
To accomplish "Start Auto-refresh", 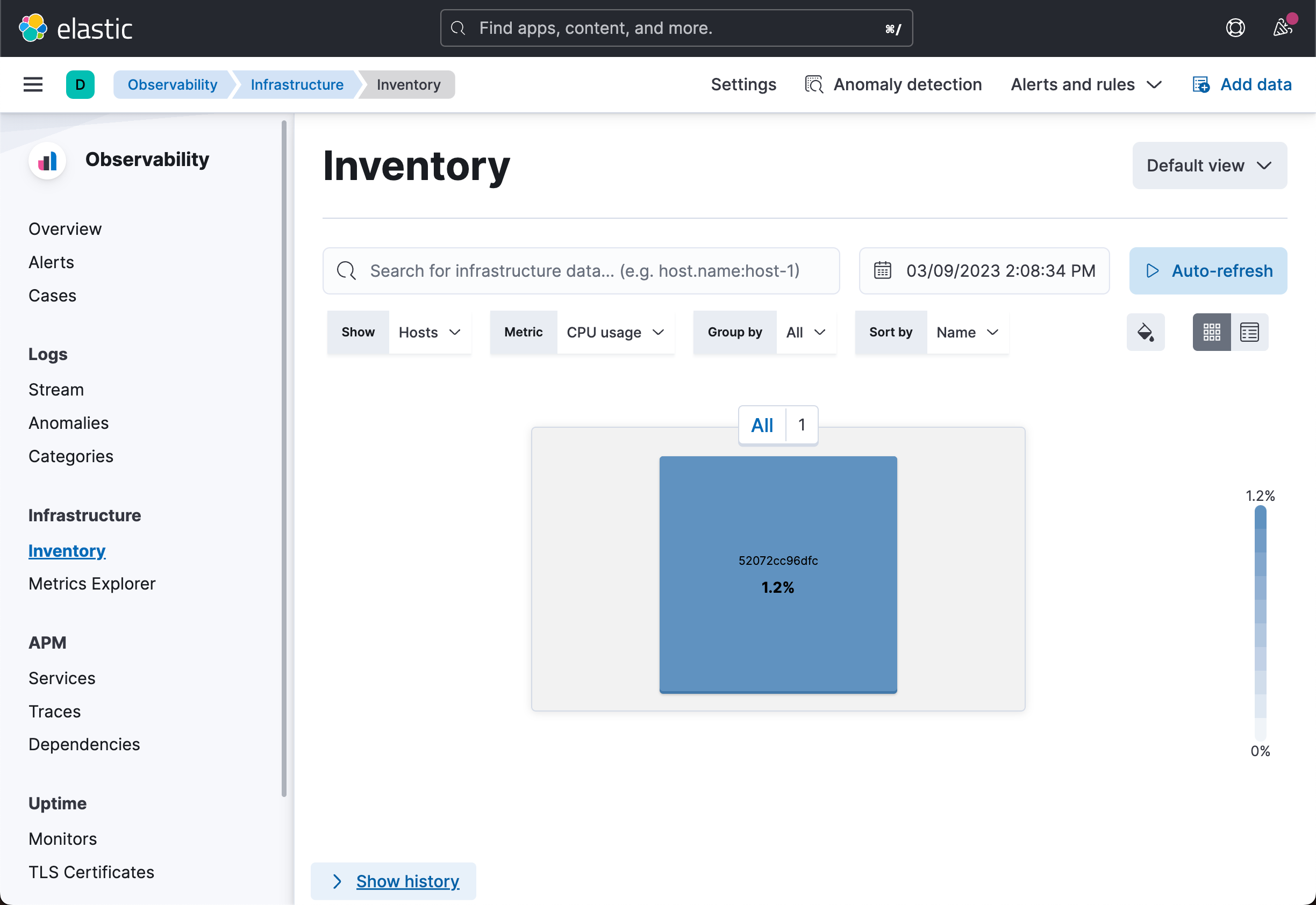I will 1207,270.
